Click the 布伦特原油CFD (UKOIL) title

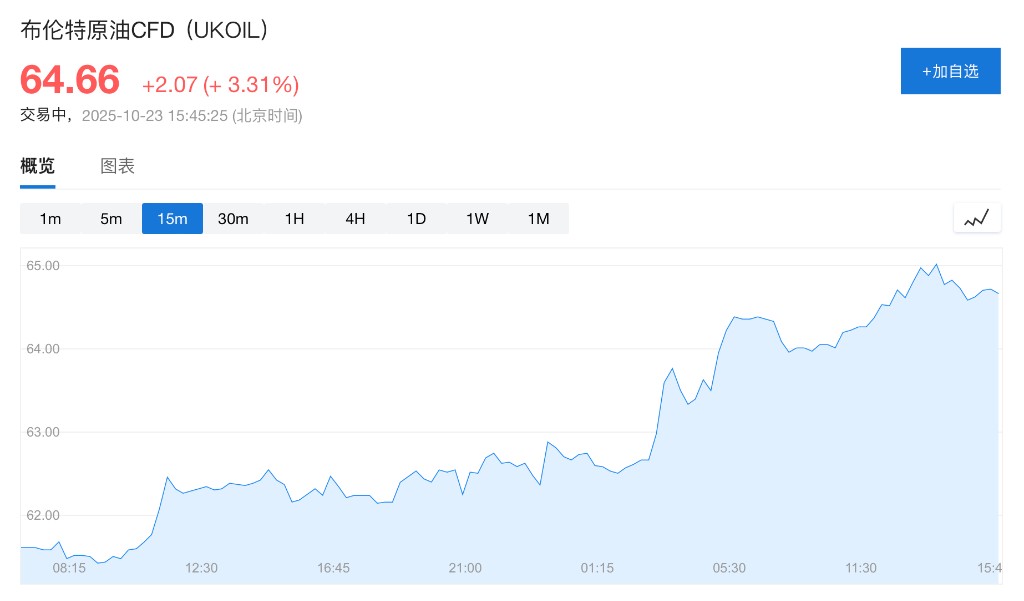coord(146,31)
